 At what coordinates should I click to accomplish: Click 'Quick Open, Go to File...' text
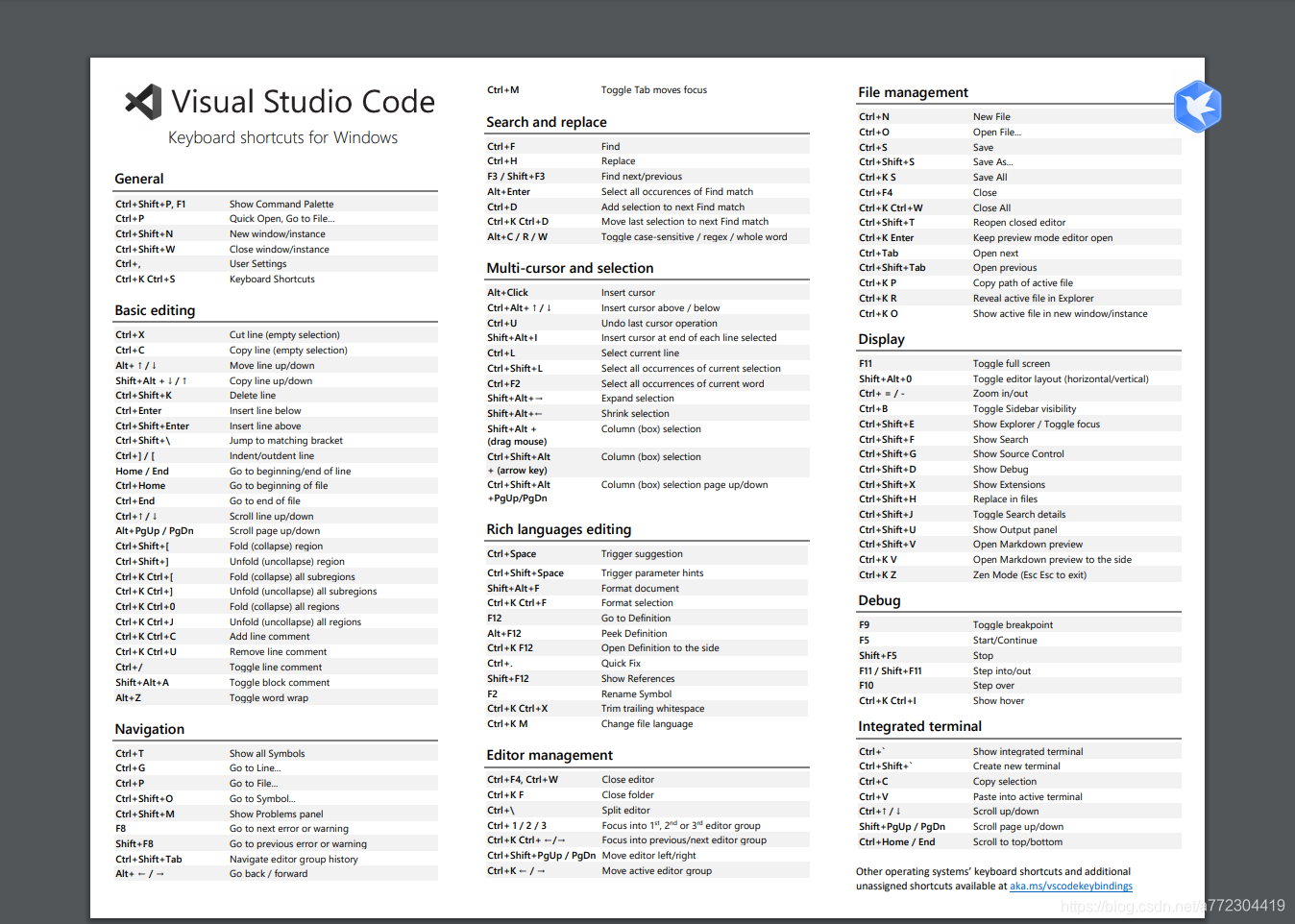(x=281, y=219)
